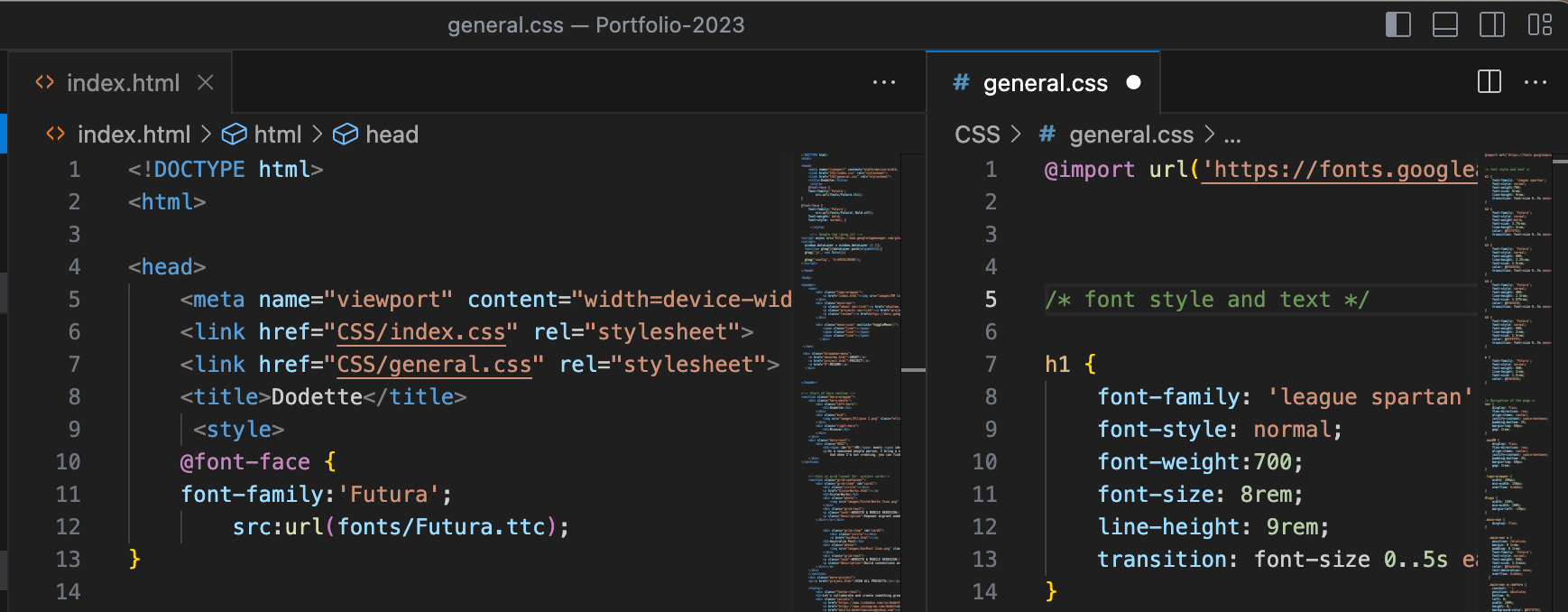Click line number 5 in general.css
The height and width of the screenshot is (612, 1568).
click(x=991, y=300)
